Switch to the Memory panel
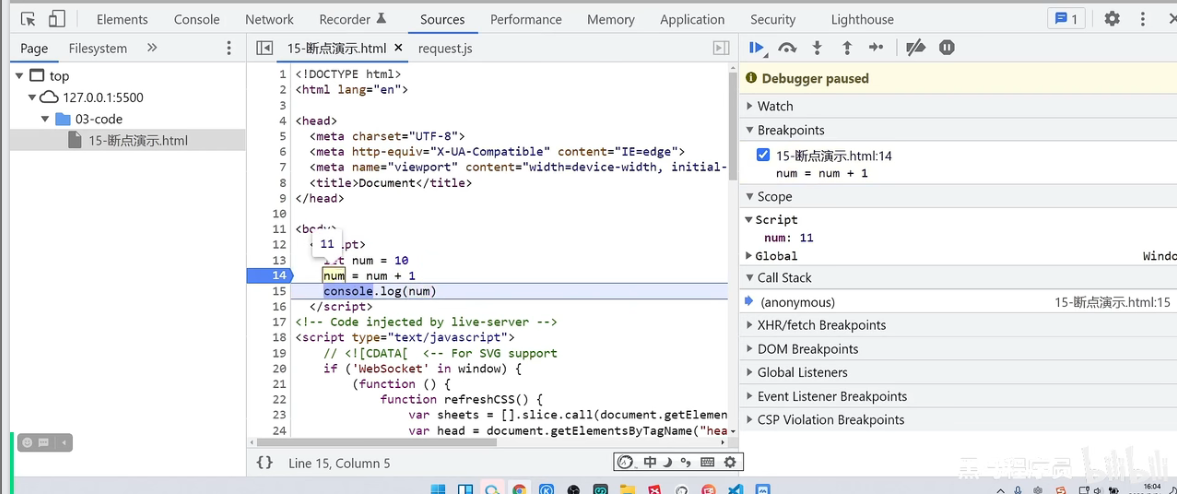1177x494 pixels. click(611, 20)
